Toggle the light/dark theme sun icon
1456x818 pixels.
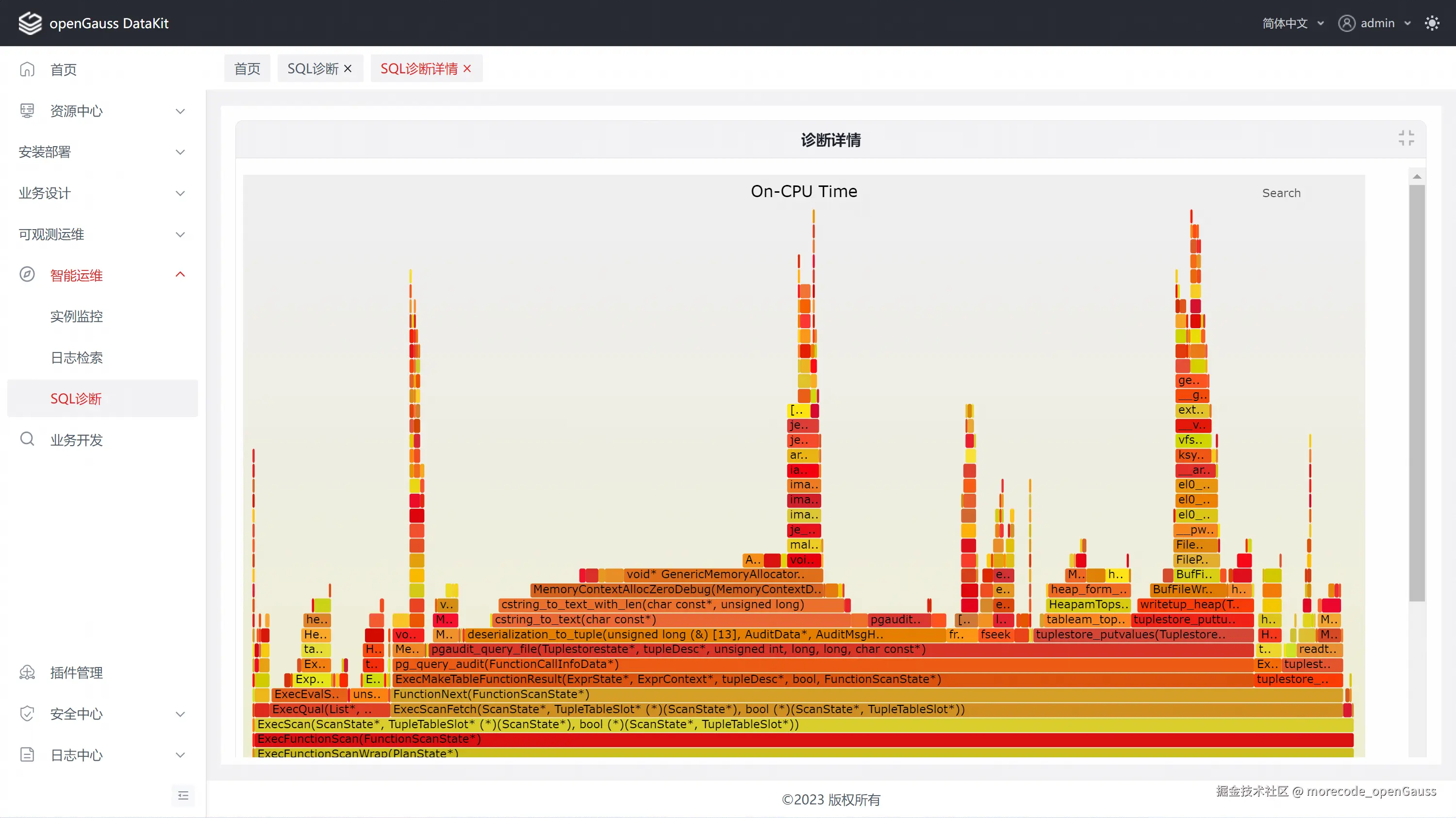pyautogui.click(x=1432, y=23)
